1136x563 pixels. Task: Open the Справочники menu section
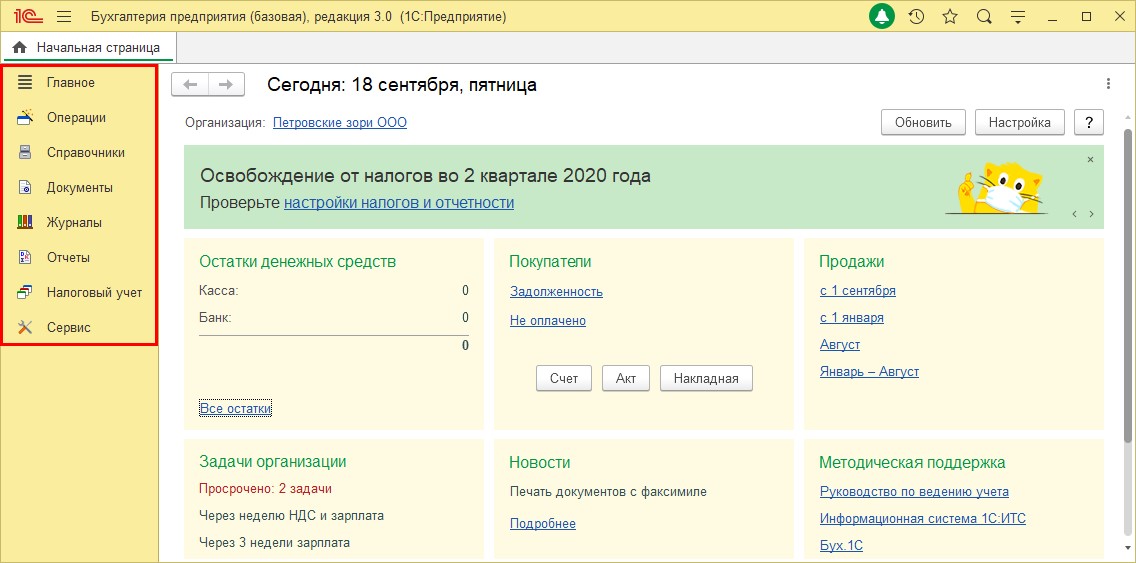click(x=85, y=153)
